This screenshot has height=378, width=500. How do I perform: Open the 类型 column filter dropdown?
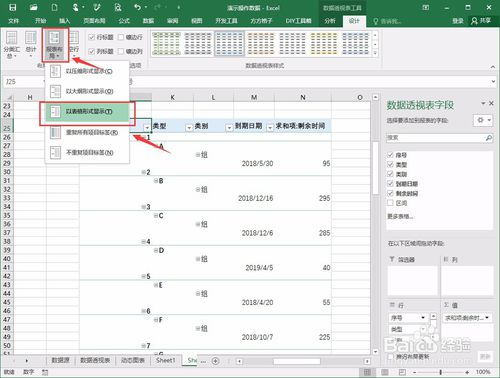click(189, 127)
